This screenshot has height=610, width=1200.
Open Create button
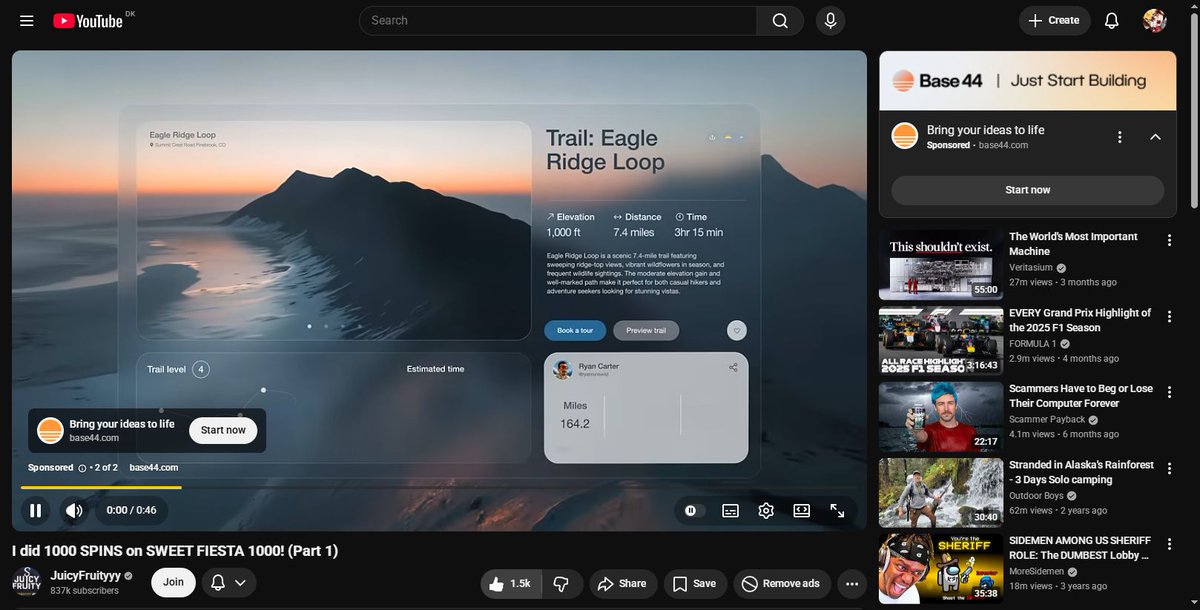tap(1054, 20)
